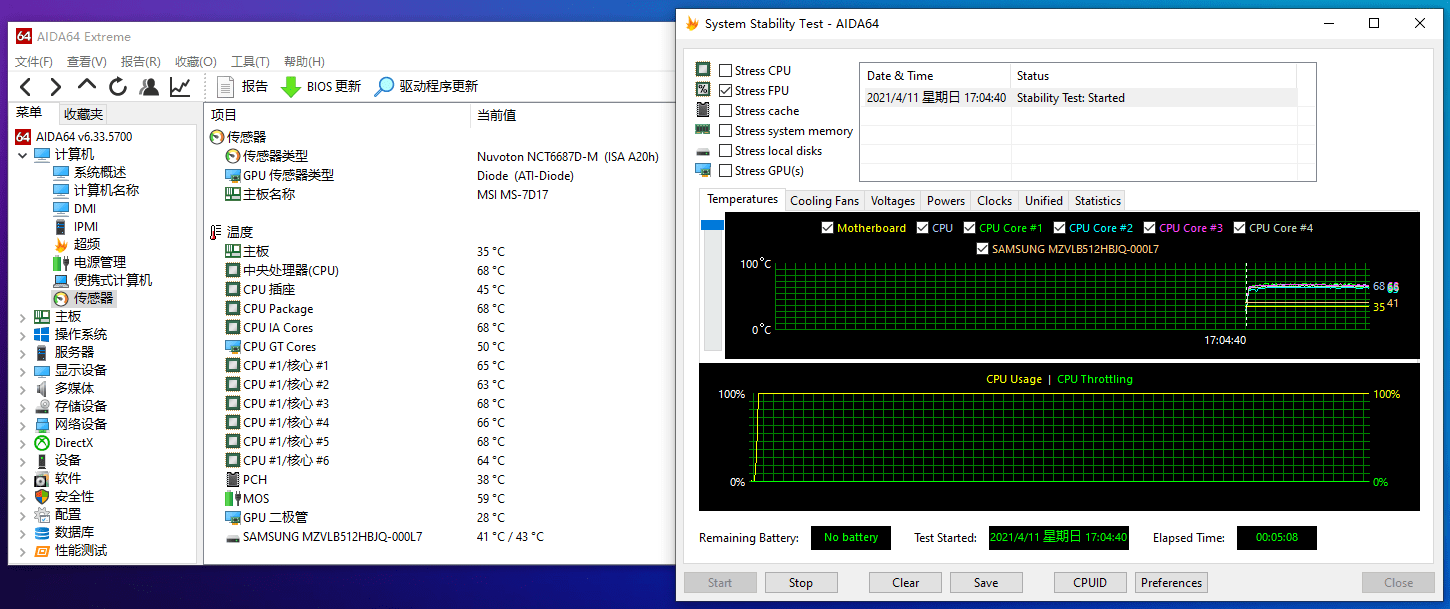1450x609 pixels.
Task: Expand the 存储设备 tree node
Action: [22, 406]
